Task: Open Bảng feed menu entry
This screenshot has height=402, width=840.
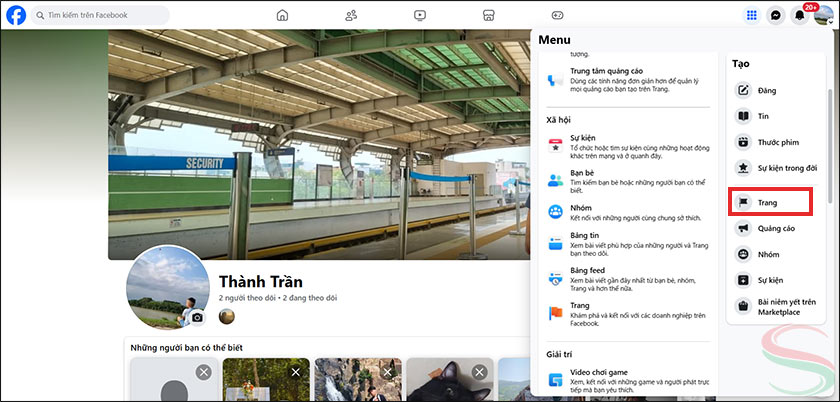Action: [x=628, y=279]
